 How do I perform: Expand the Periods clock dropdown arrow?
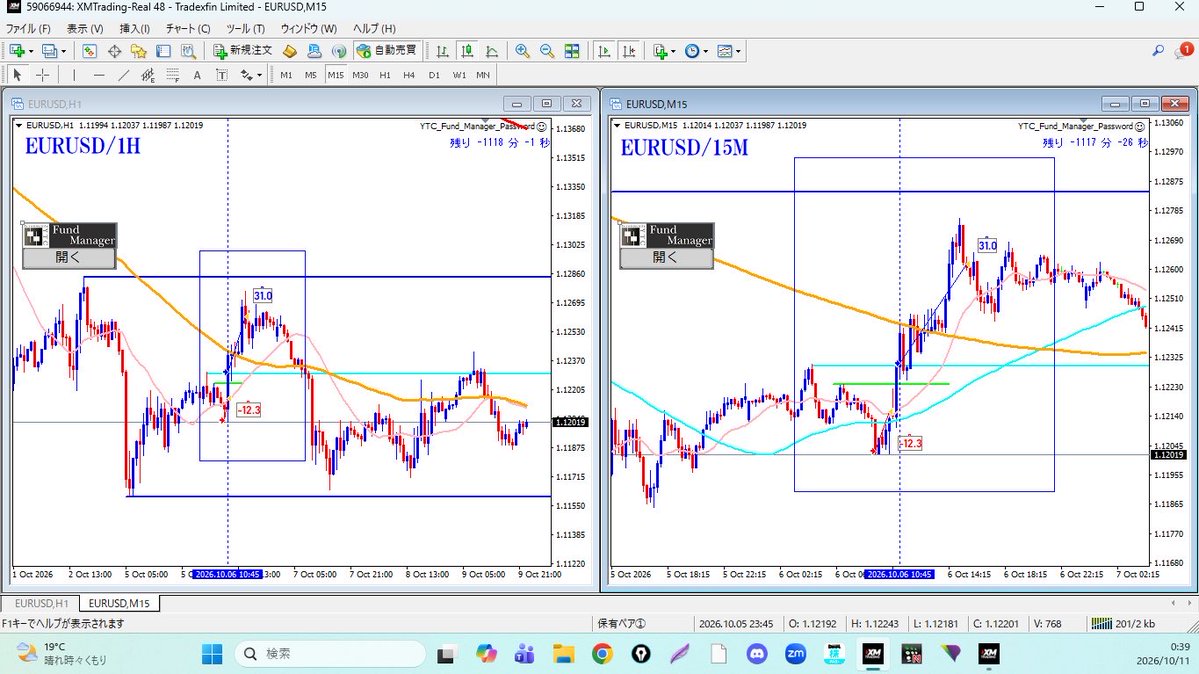pyautogui.click(x=705, y=51)
